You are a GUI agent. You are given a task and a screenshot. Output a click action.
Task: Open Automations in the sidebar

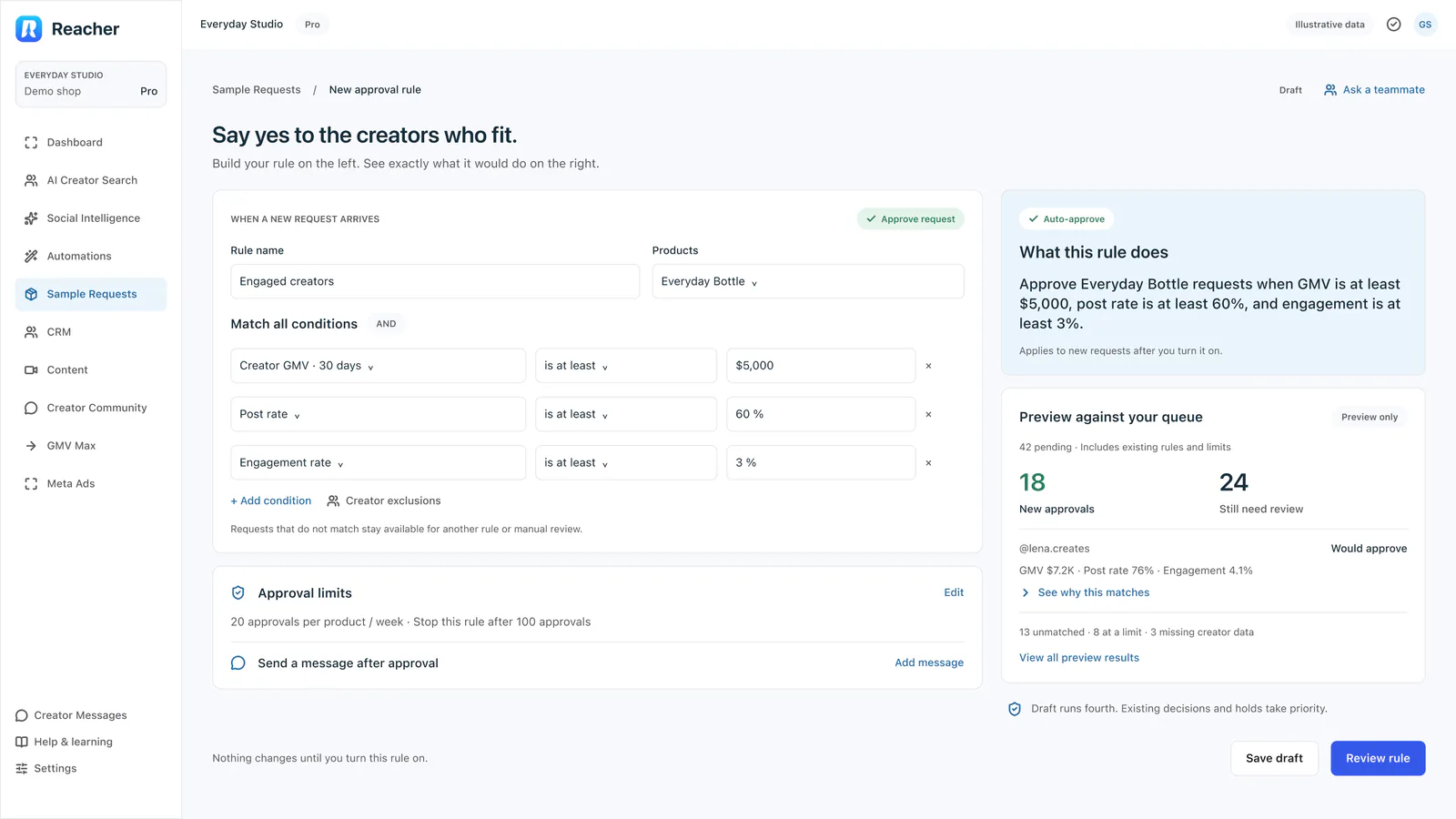(x=91, y=257)
